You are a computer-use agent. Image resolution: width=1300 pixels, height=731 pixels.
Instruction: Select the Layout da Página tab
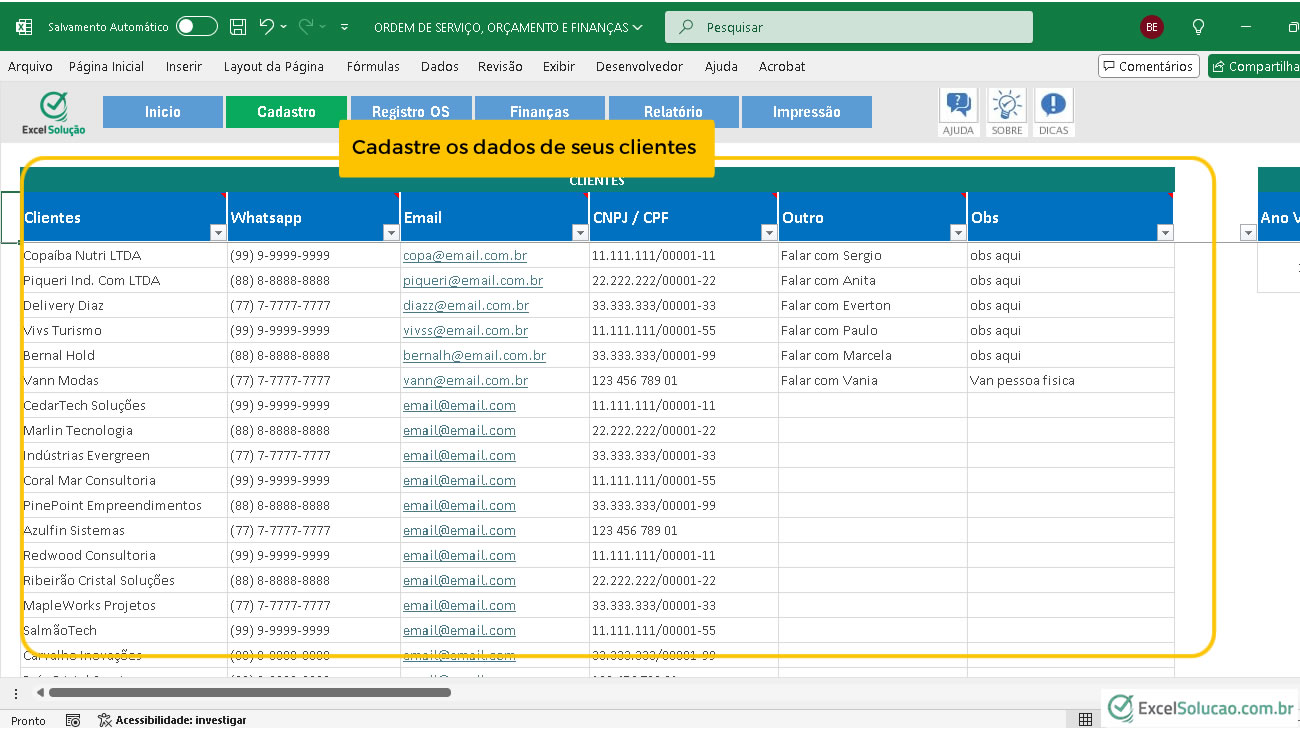(274, 66)
